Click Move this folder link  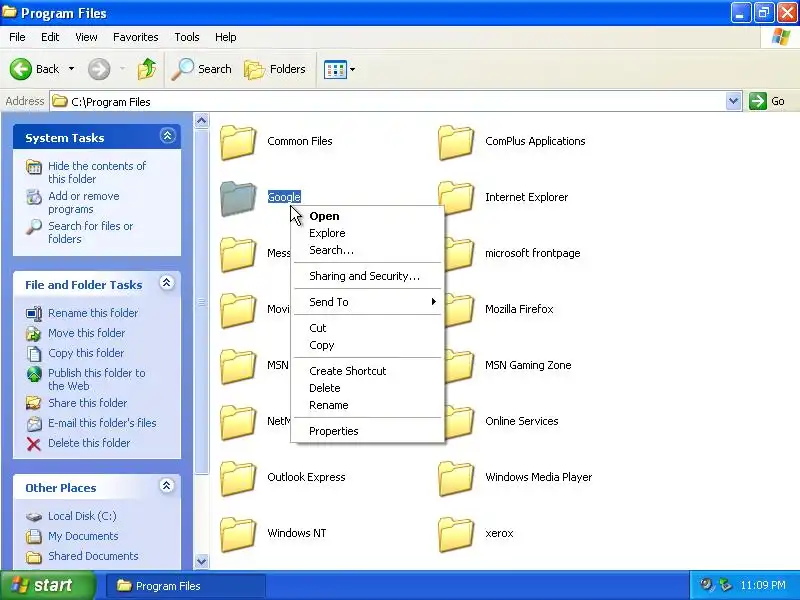86,333
